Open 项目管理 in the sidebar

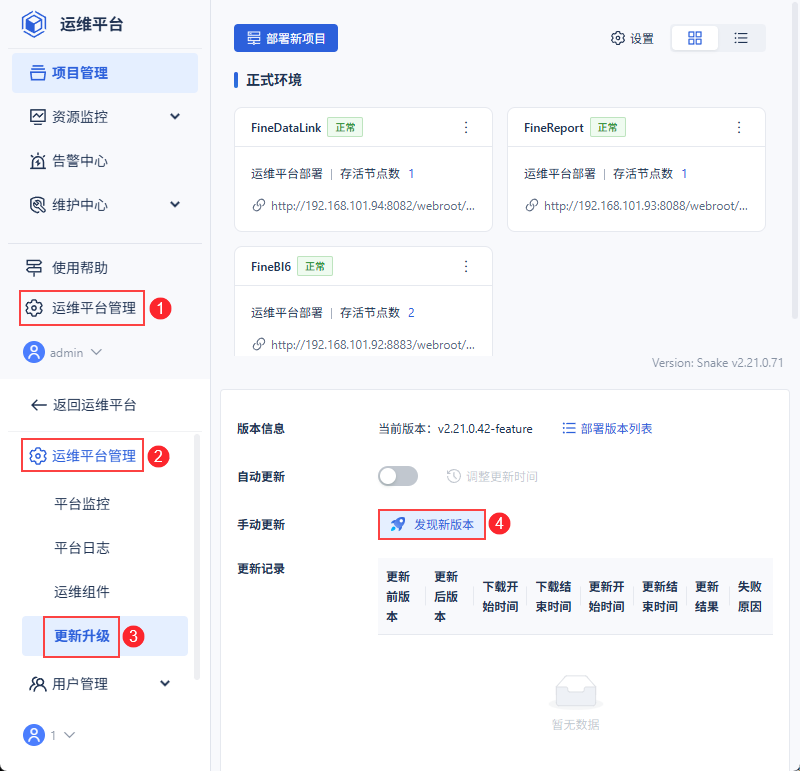pyautogui.click(x=105, y=73)
